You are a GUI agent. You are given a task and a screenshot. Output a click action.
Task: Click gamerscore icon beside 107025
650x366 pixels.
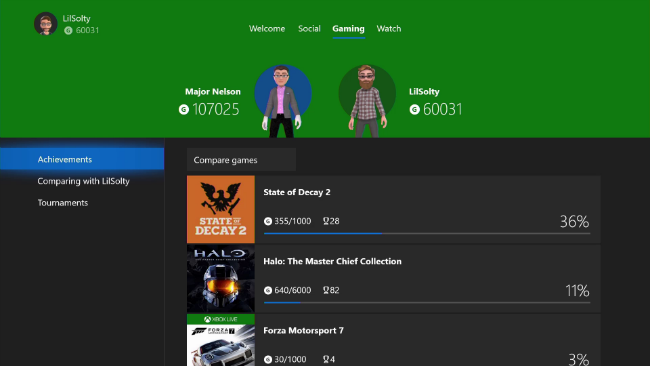coord(184,109)
